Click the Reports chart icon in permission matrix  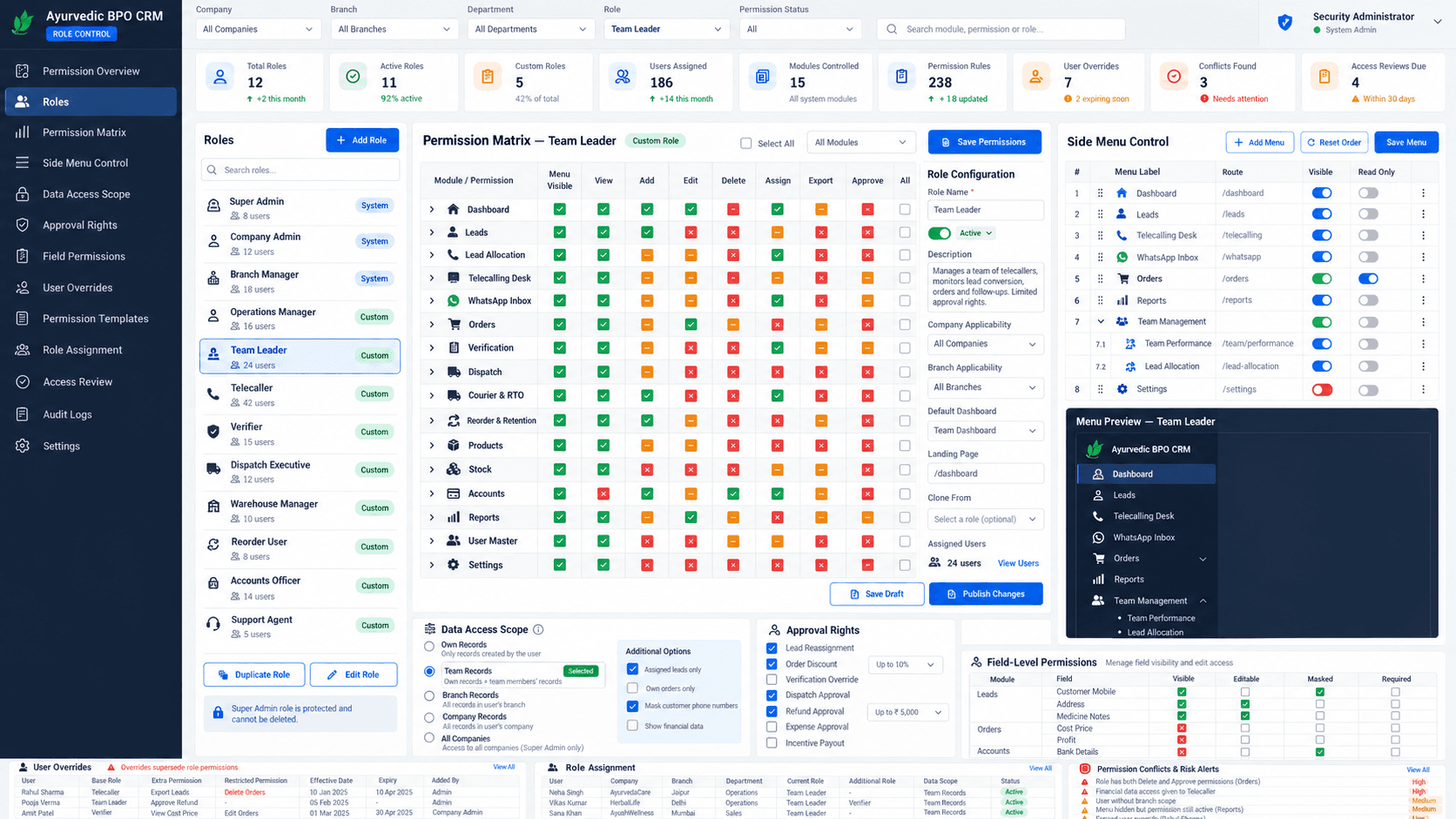[x=453, y=517]
